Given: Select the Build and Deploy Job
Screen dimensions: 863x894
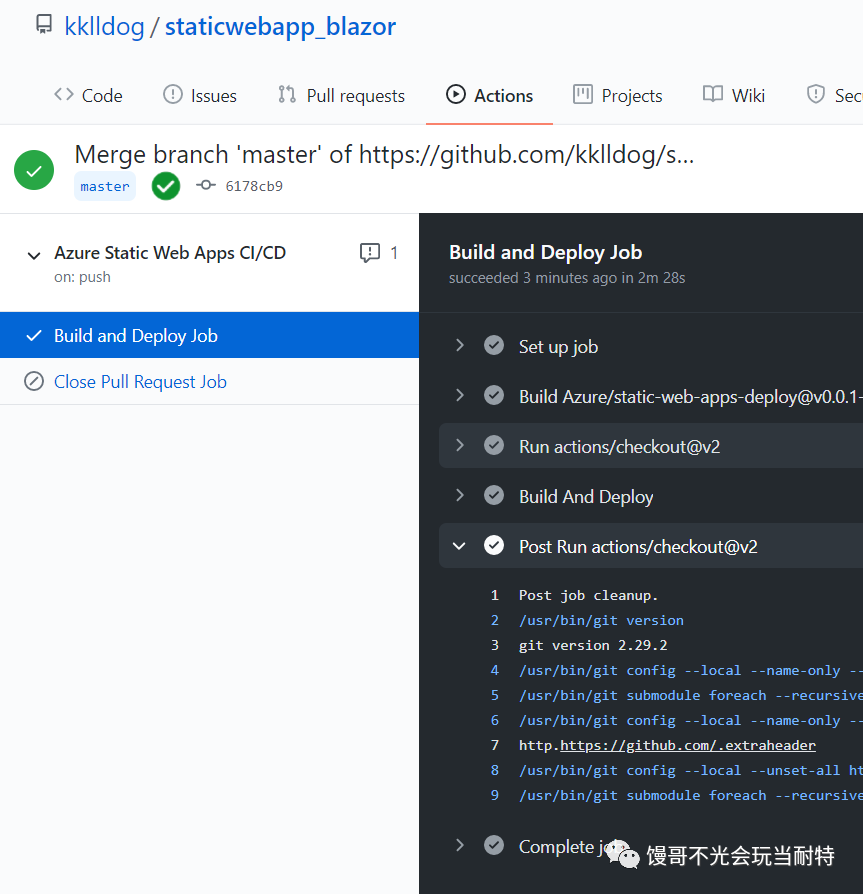Looking at the screenshot, I should 209,335.
